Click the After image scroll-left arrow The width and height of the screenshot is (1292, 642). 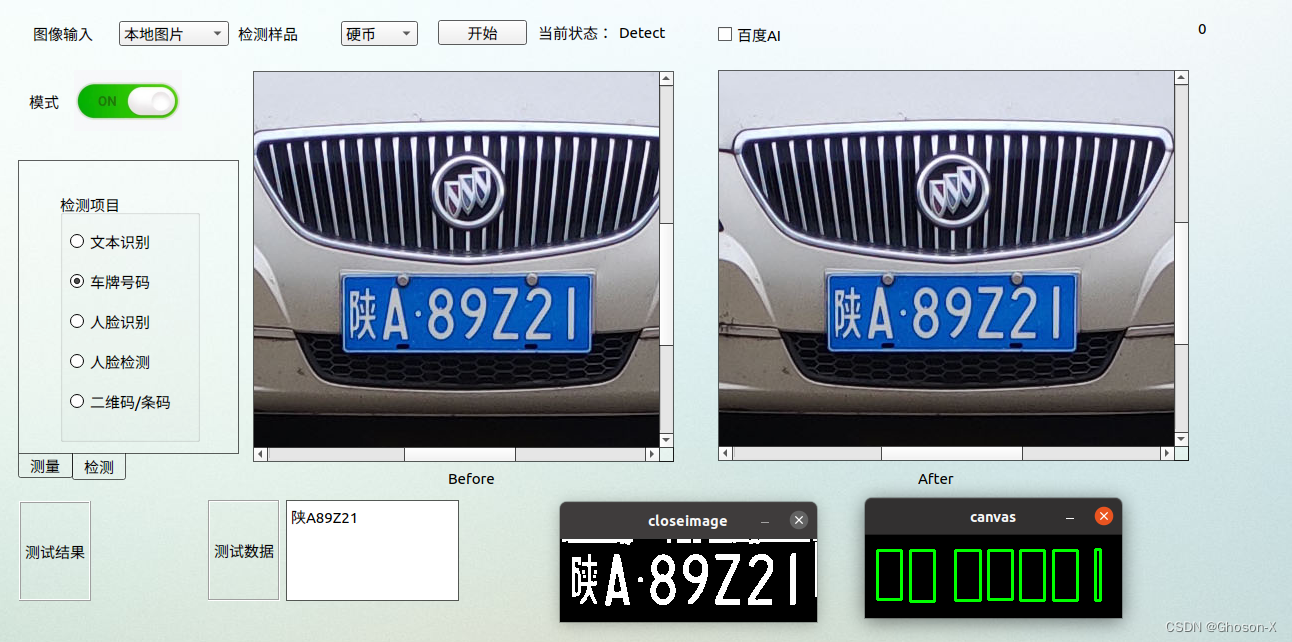coord(726,453)
